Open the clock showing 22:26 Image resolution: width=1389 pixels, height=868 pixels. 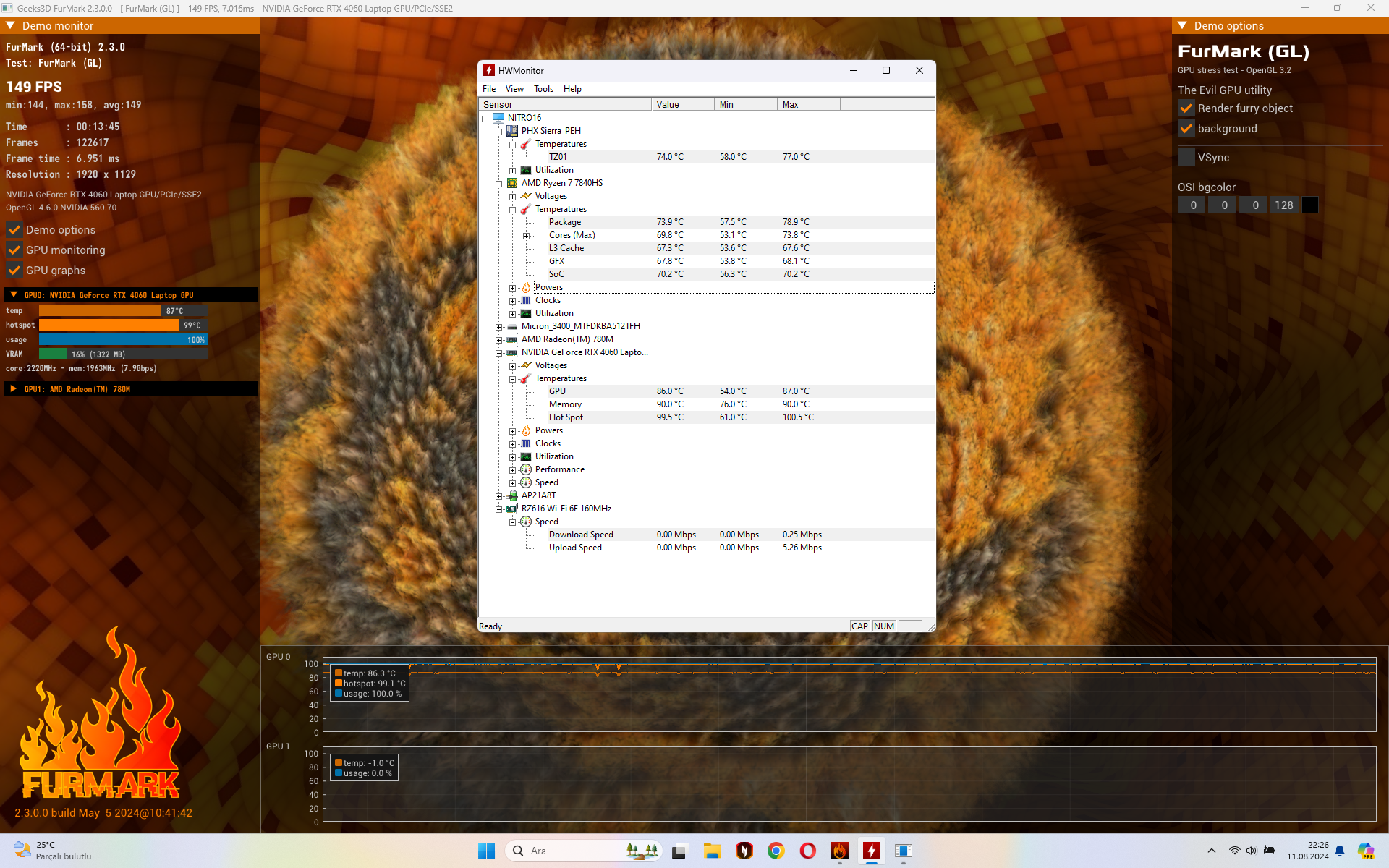coord(1307,851)
